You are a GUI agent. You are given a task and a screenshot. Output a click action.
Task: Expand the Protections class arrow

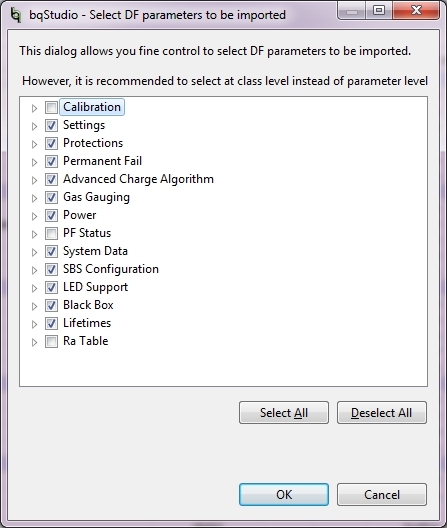pyautogui.click(x=34, y=144)
